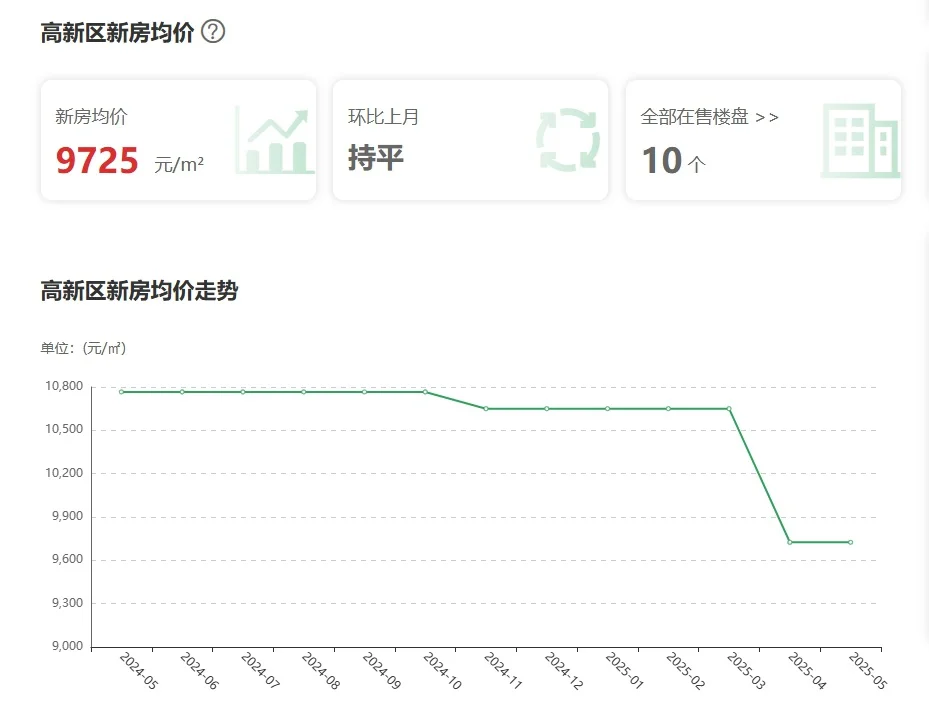Click the 9725 average price value

coord(97,160)
